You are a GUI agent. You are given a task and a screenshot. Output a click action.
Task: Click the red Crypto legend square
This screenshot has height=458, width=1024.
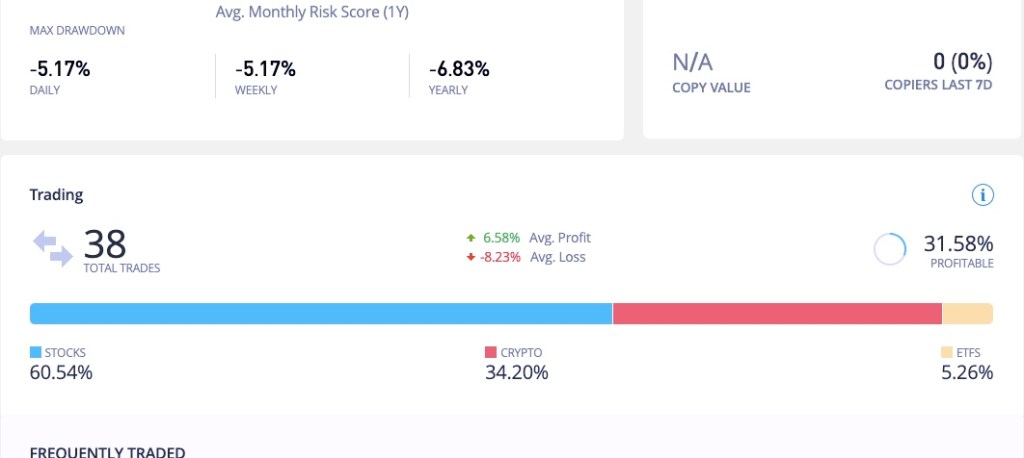490,353
